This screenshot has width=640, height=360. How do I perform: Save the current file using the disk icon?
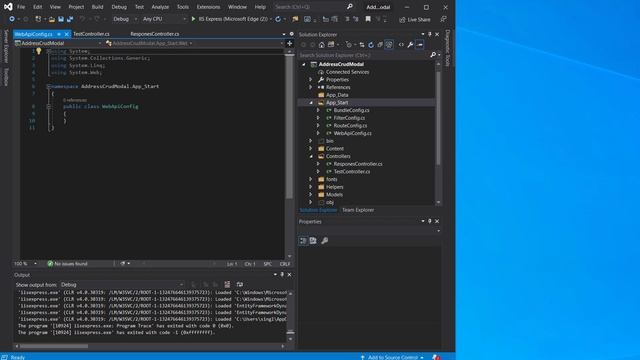(61, 19)
